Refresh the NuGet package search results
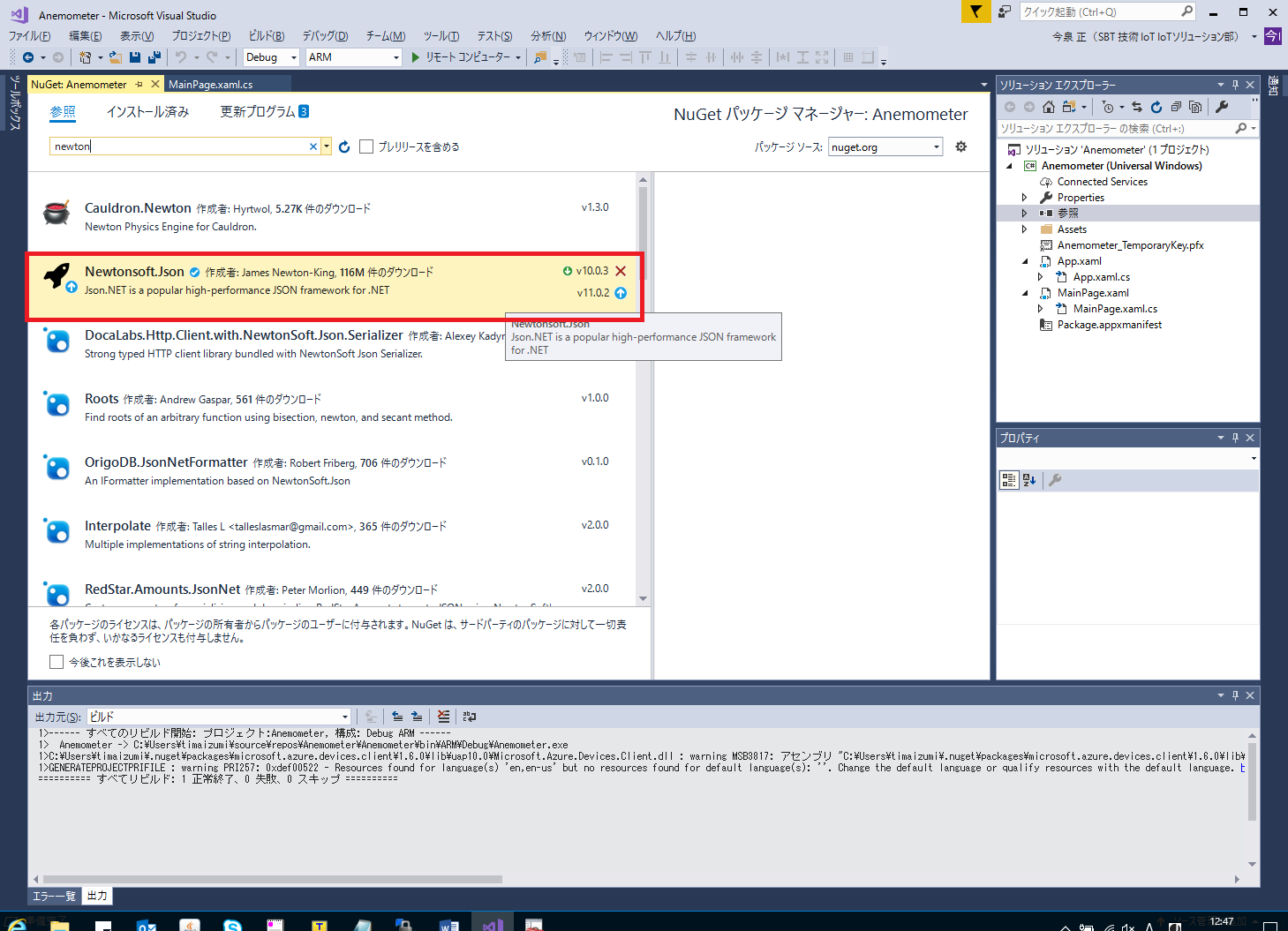Viewport: 1288px width, 931px height. click(344, 146)
